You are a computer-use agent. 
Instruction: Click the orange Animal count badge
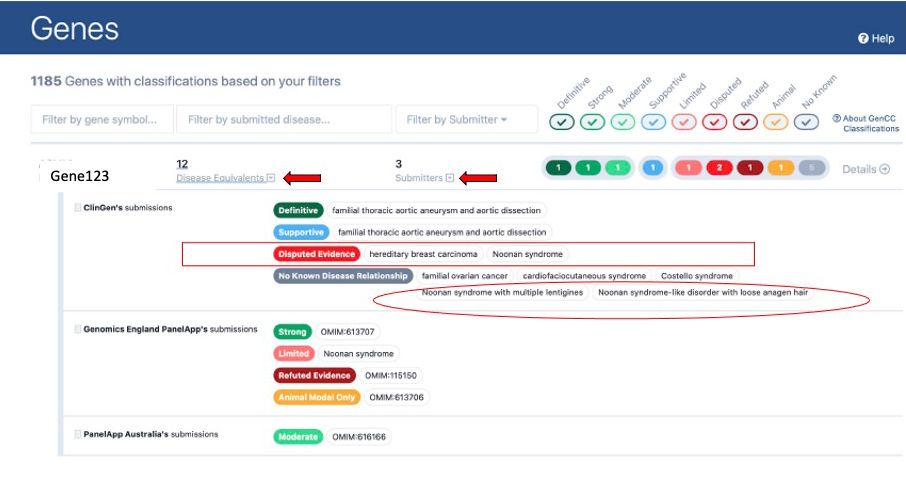pos(781,168)
